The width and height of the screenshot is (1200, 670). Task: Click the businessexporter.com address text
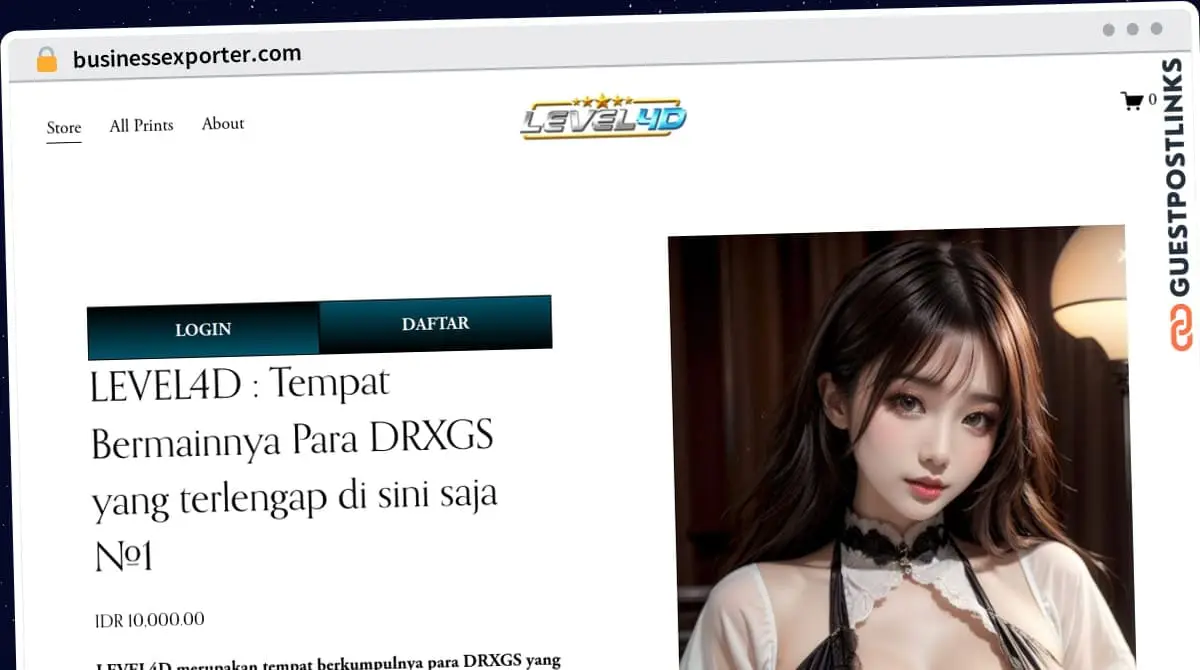(x=187, y=56)
